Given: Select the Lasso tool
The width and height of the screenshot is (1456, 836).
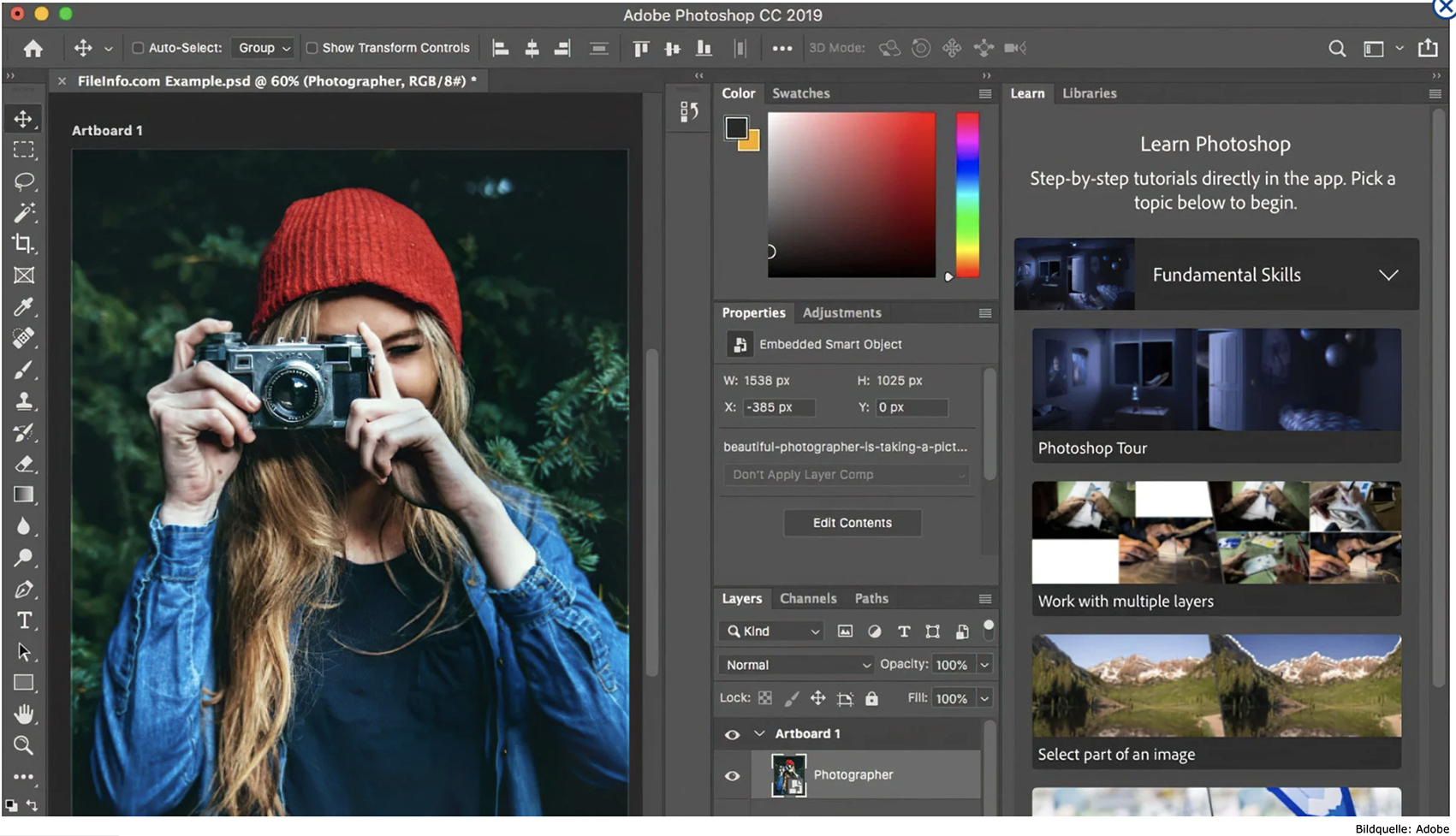Looking at the screenshot, I should [24, 181].
